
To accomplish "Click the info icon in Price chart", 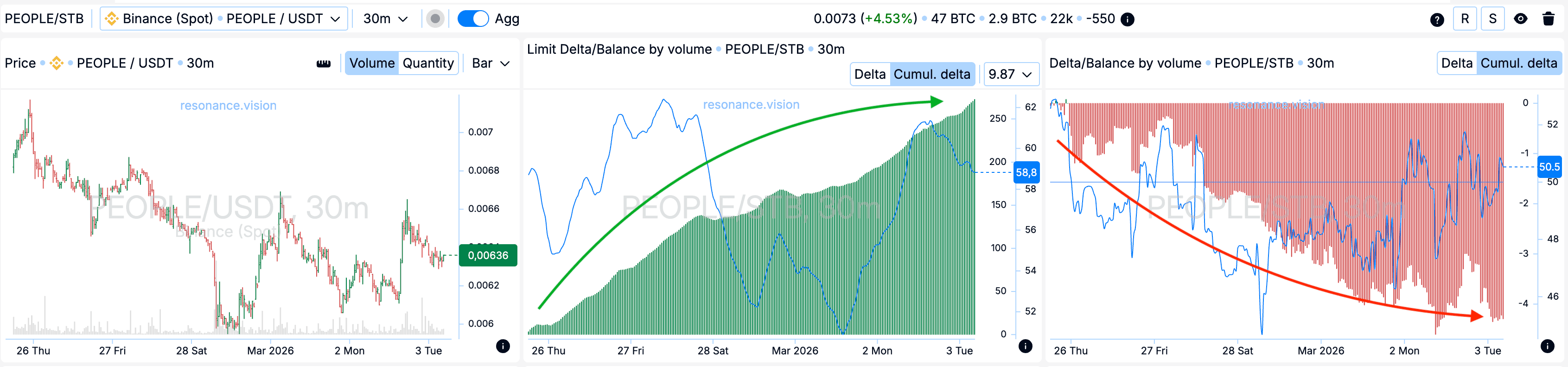I will (503, 346).
